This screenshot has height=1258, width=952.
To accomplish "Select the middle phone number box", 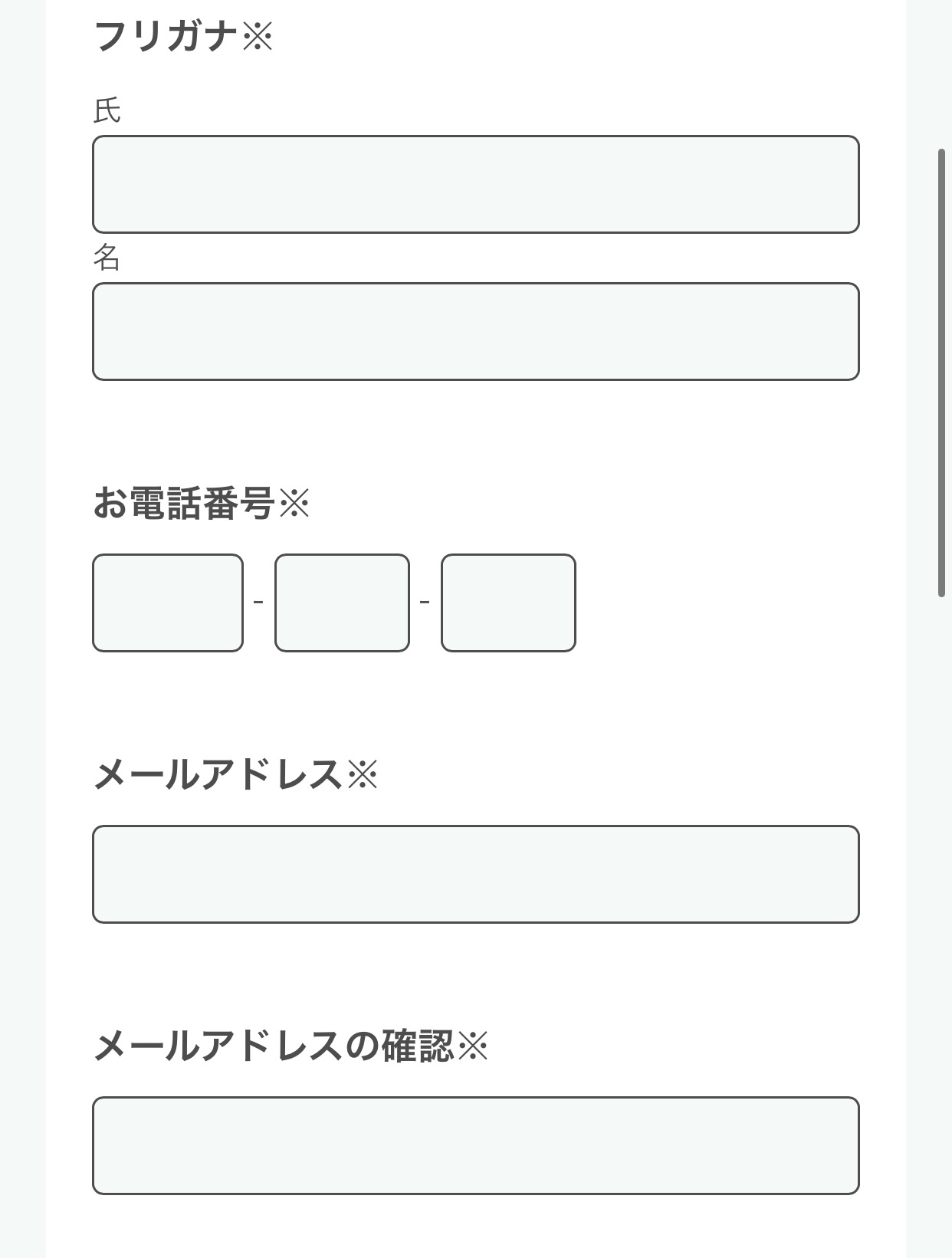I will (341, 603).
